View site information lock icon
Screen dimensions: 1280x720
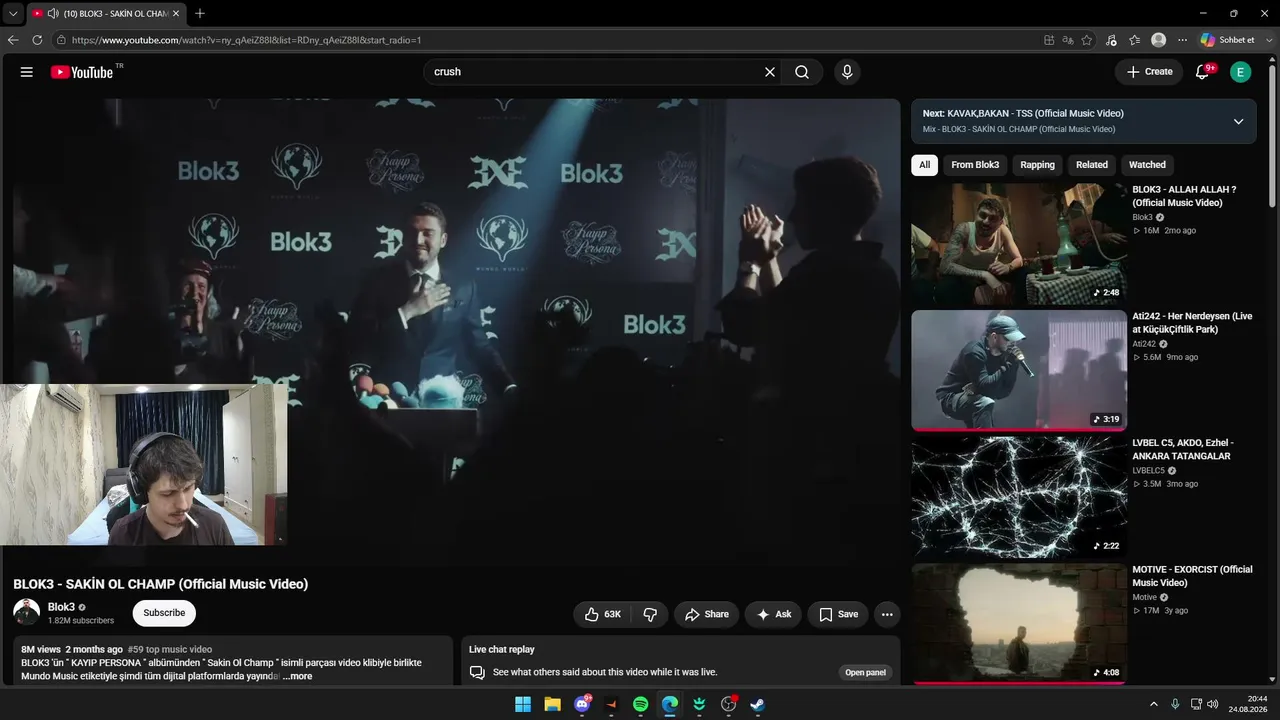tap(62, 40)
